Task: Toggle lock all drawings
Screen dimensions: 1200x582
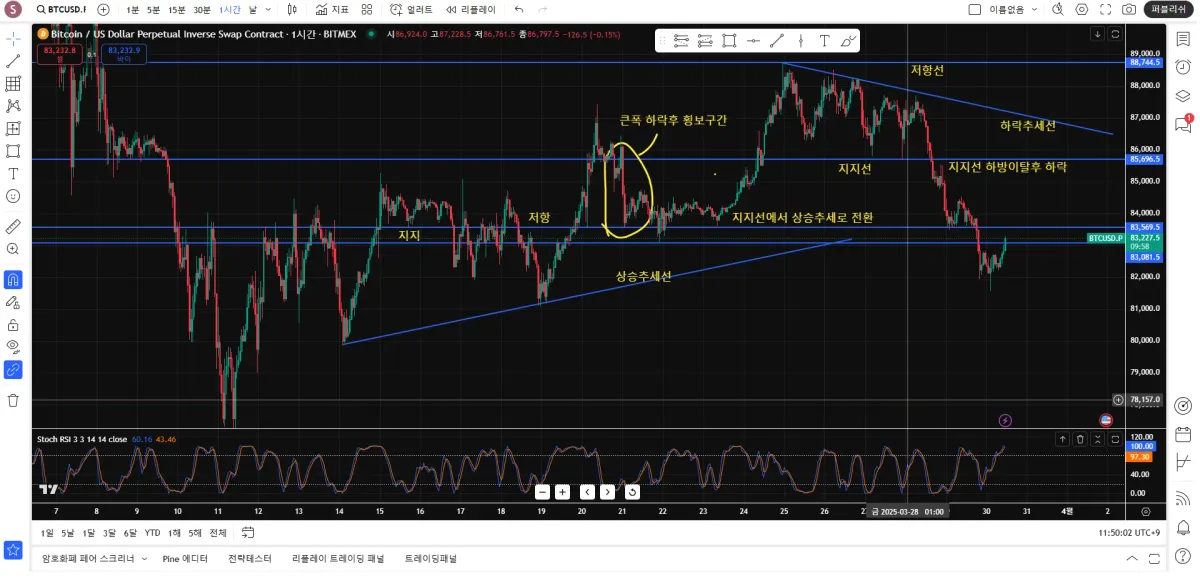Action: coord(13,324)
